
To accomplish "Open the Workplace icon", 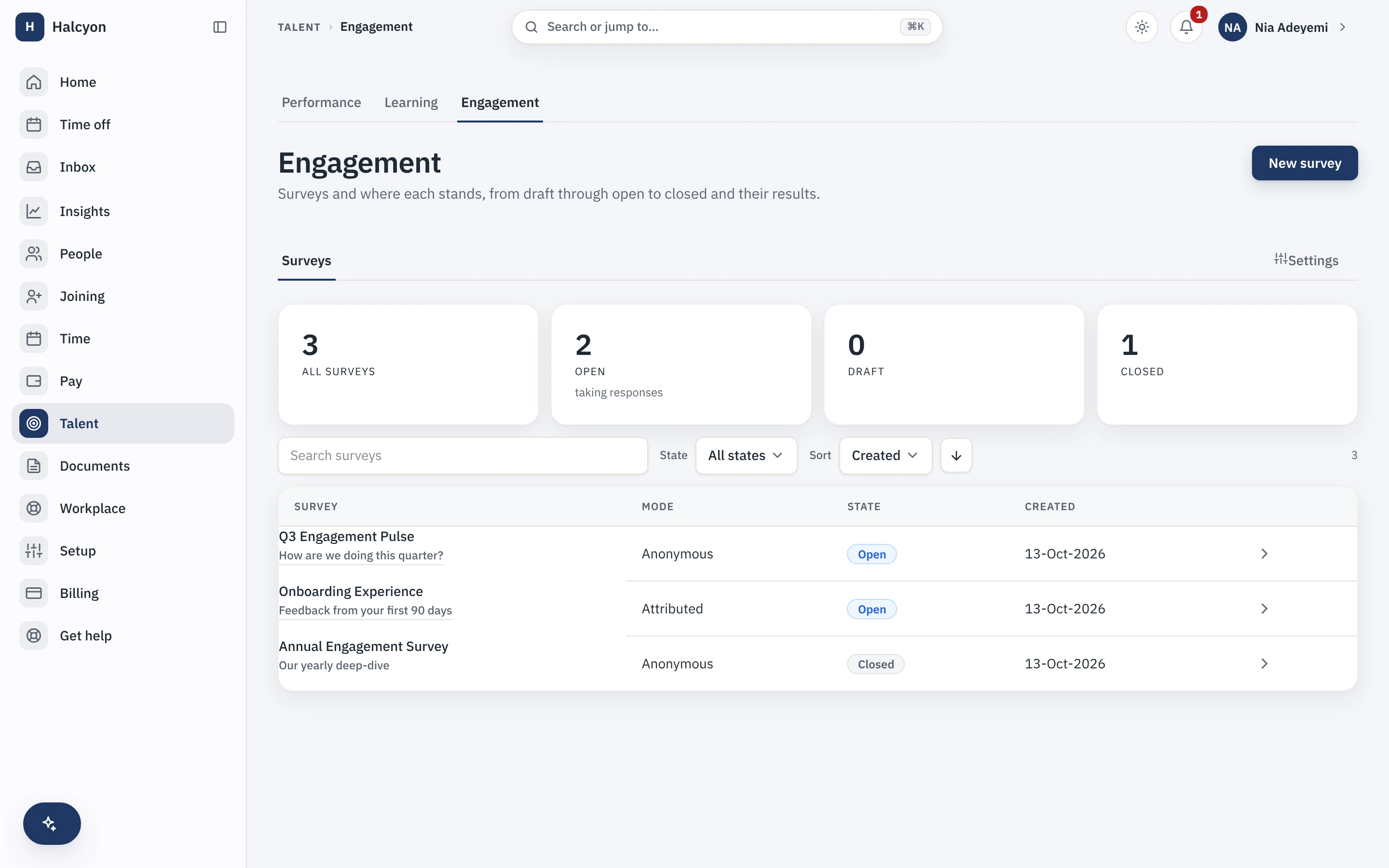I will tap(34, 509).
